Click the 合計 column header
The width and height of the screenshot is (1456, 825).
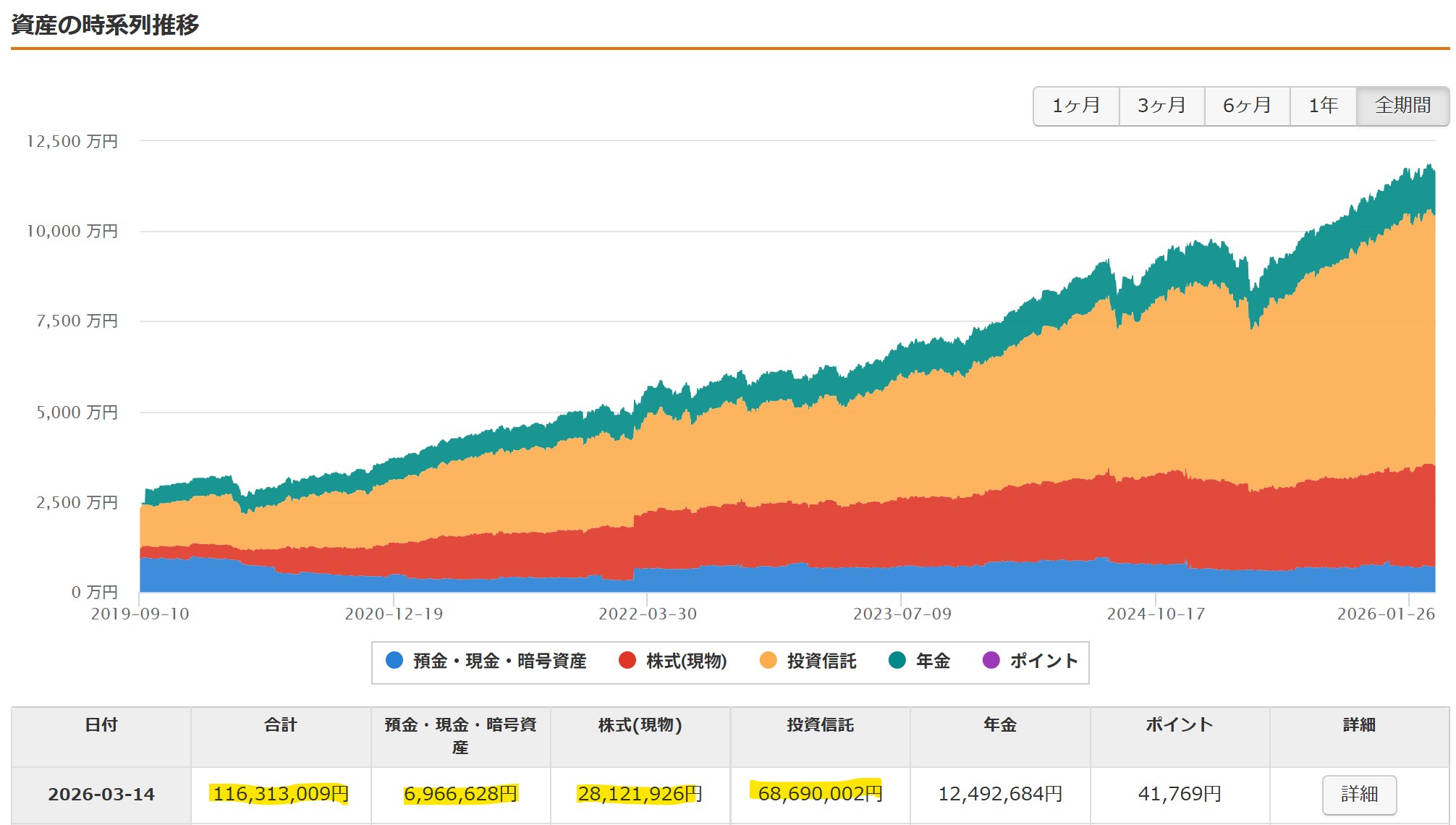coord(281,724)
